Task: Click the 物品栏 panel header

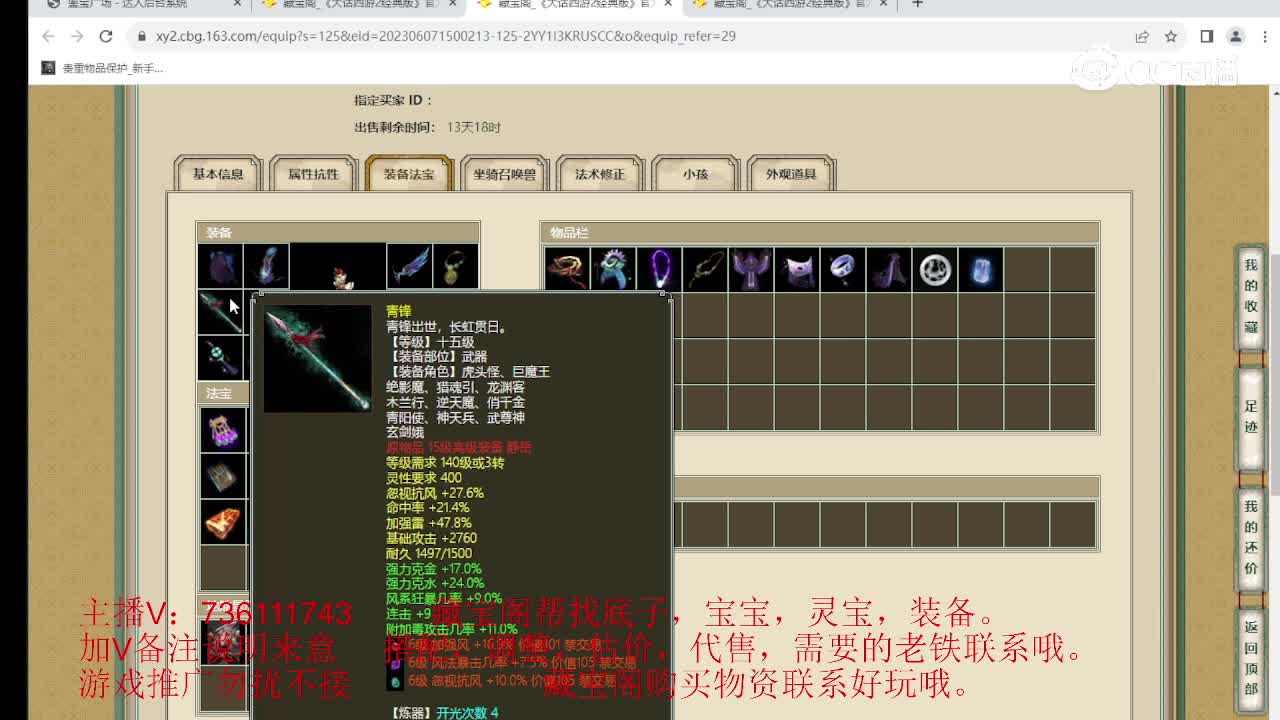Action: coord(820,232)
